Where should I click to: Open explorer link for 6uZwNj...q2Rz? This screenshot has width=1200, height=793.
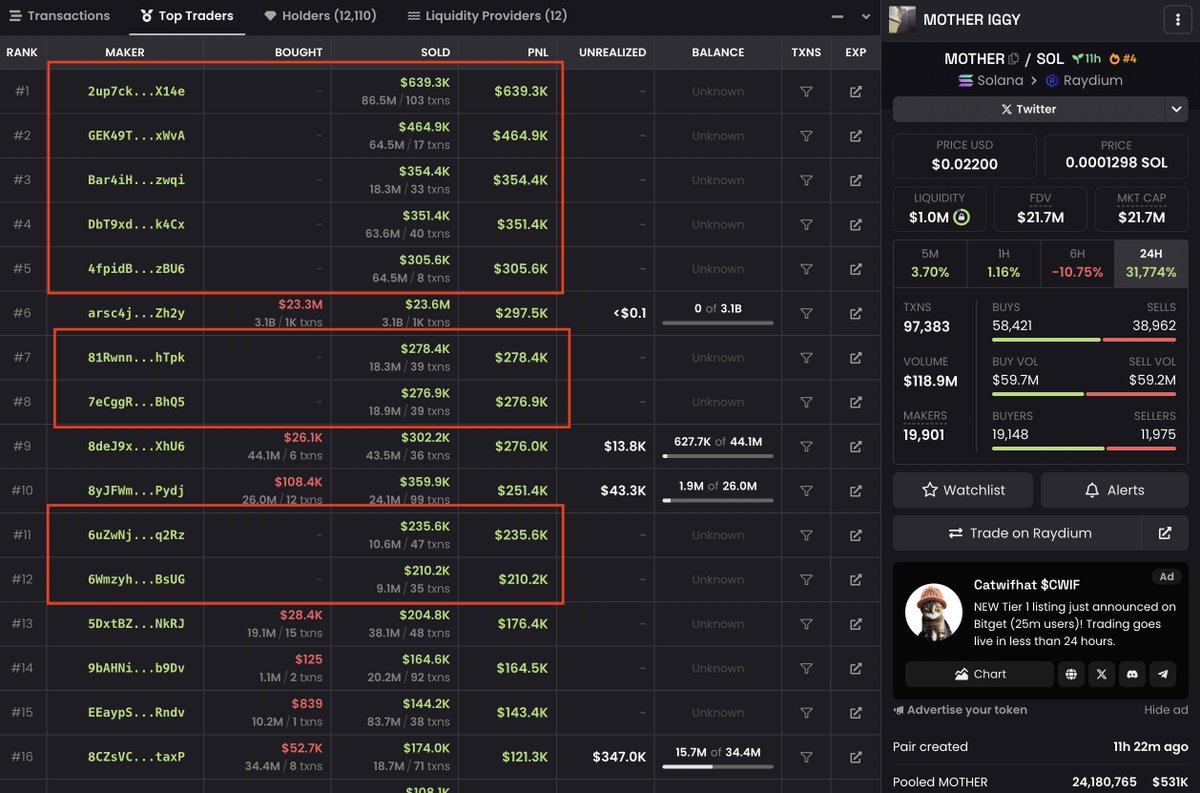click(856, 535)
